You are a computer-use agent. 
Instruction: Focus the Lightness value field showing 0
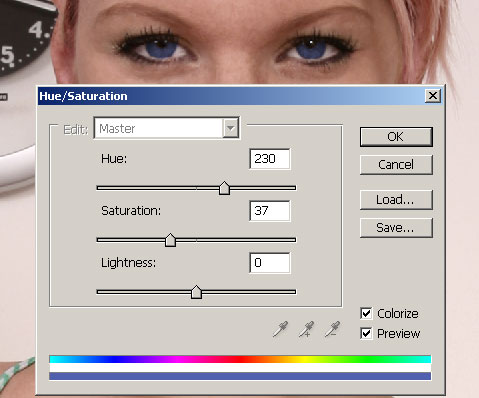point(270,263)
